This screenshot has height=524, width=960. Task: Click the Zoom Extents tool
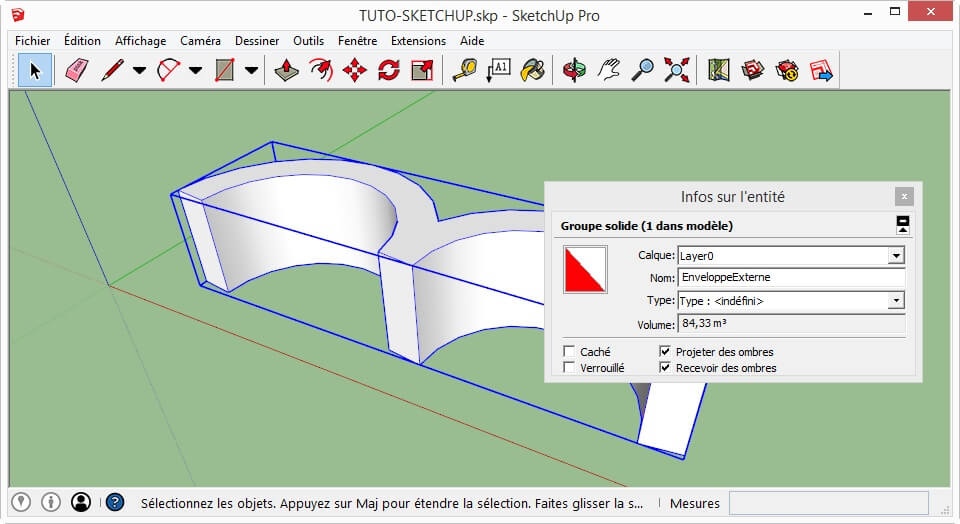tap(677, 70)
